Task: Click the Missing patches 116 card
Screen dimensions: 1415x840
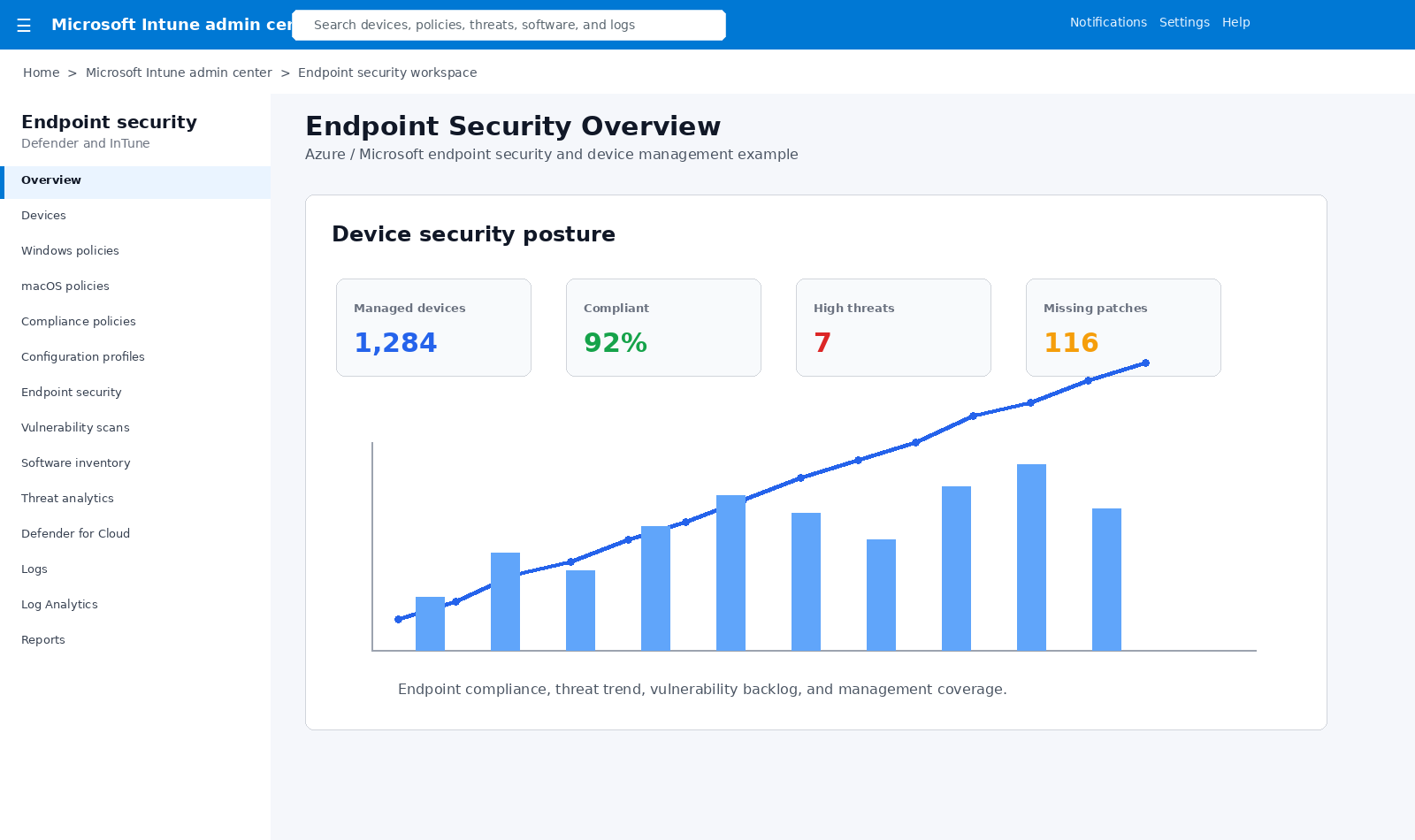Action: (x=1123, y=327)
